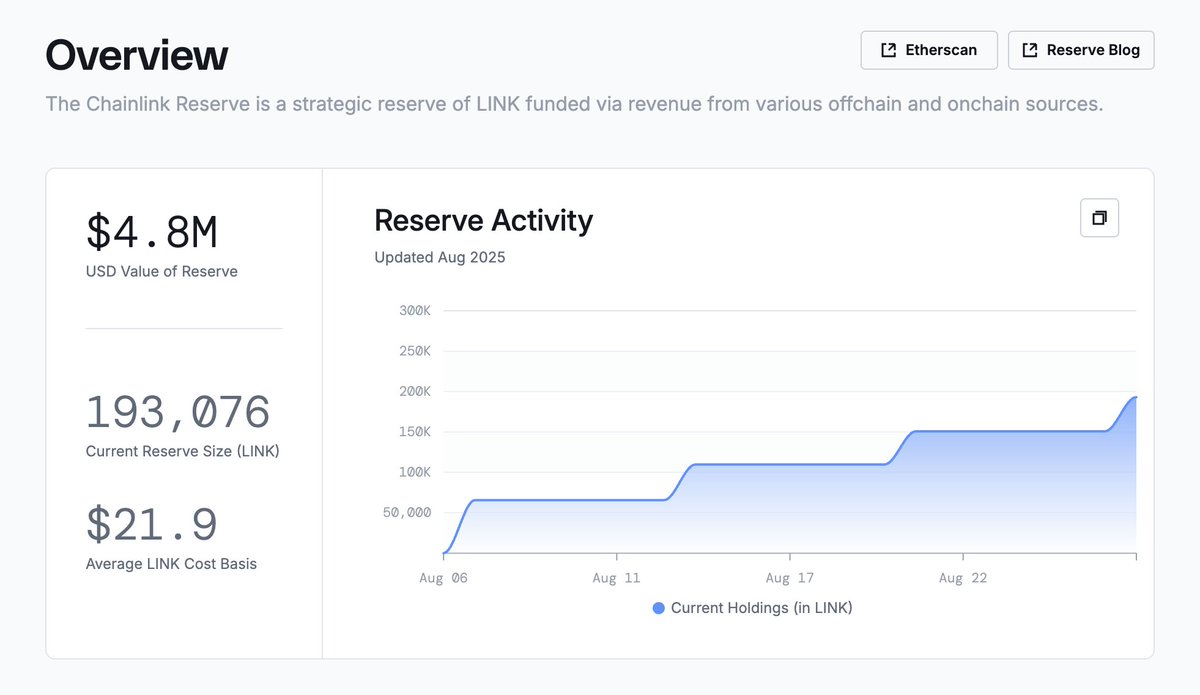Click the $21.9 Average LINK Cost Basis value
This screenshot has height=695, width=1200.
point(150,524)
